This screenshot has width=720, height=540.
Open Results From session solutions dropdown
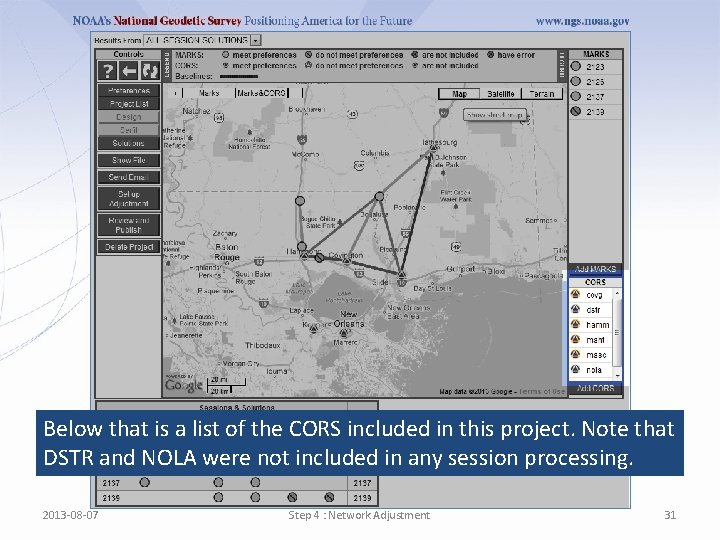256,40
